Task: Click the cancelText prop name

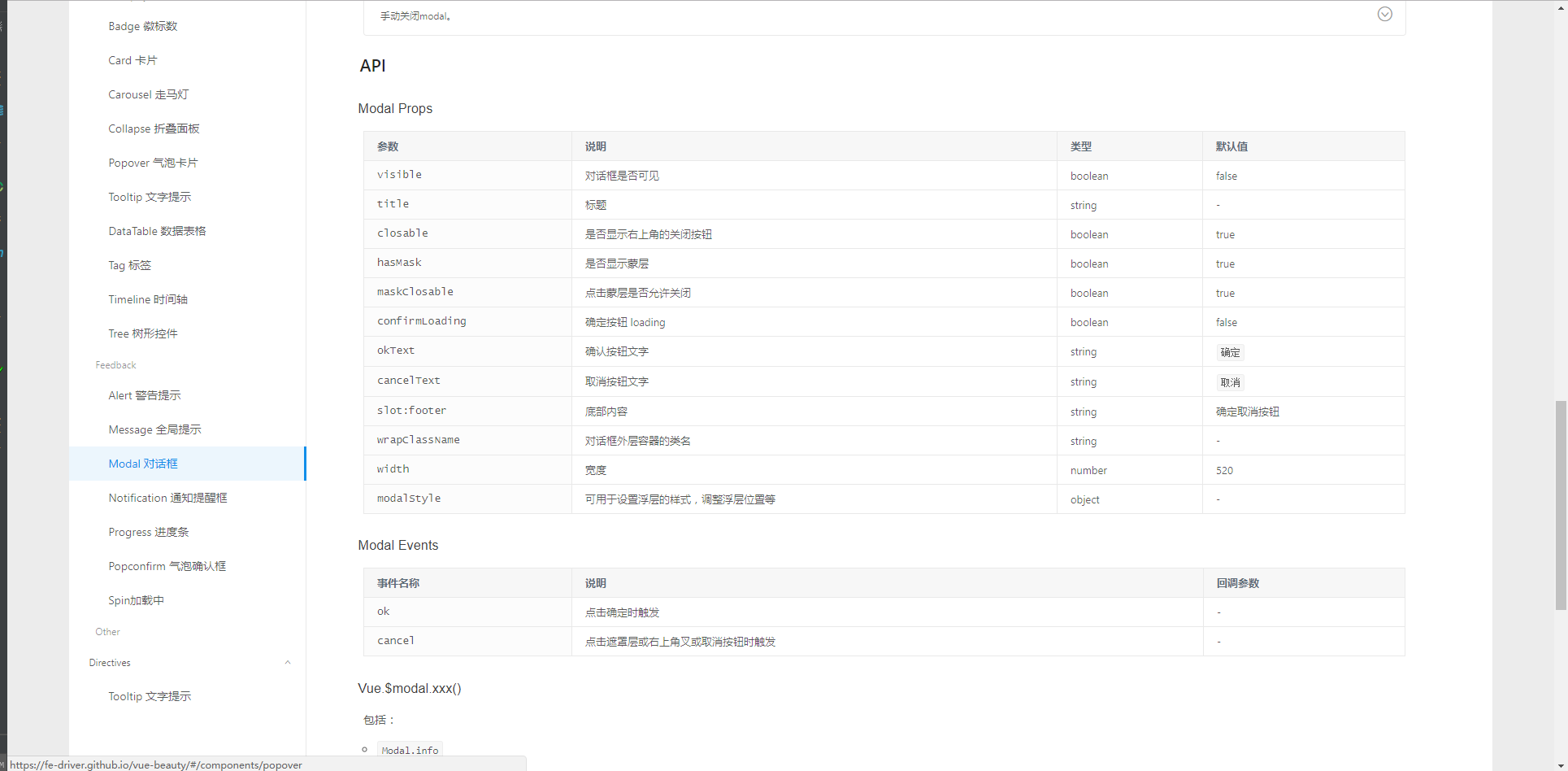Action: pos(409,381)
